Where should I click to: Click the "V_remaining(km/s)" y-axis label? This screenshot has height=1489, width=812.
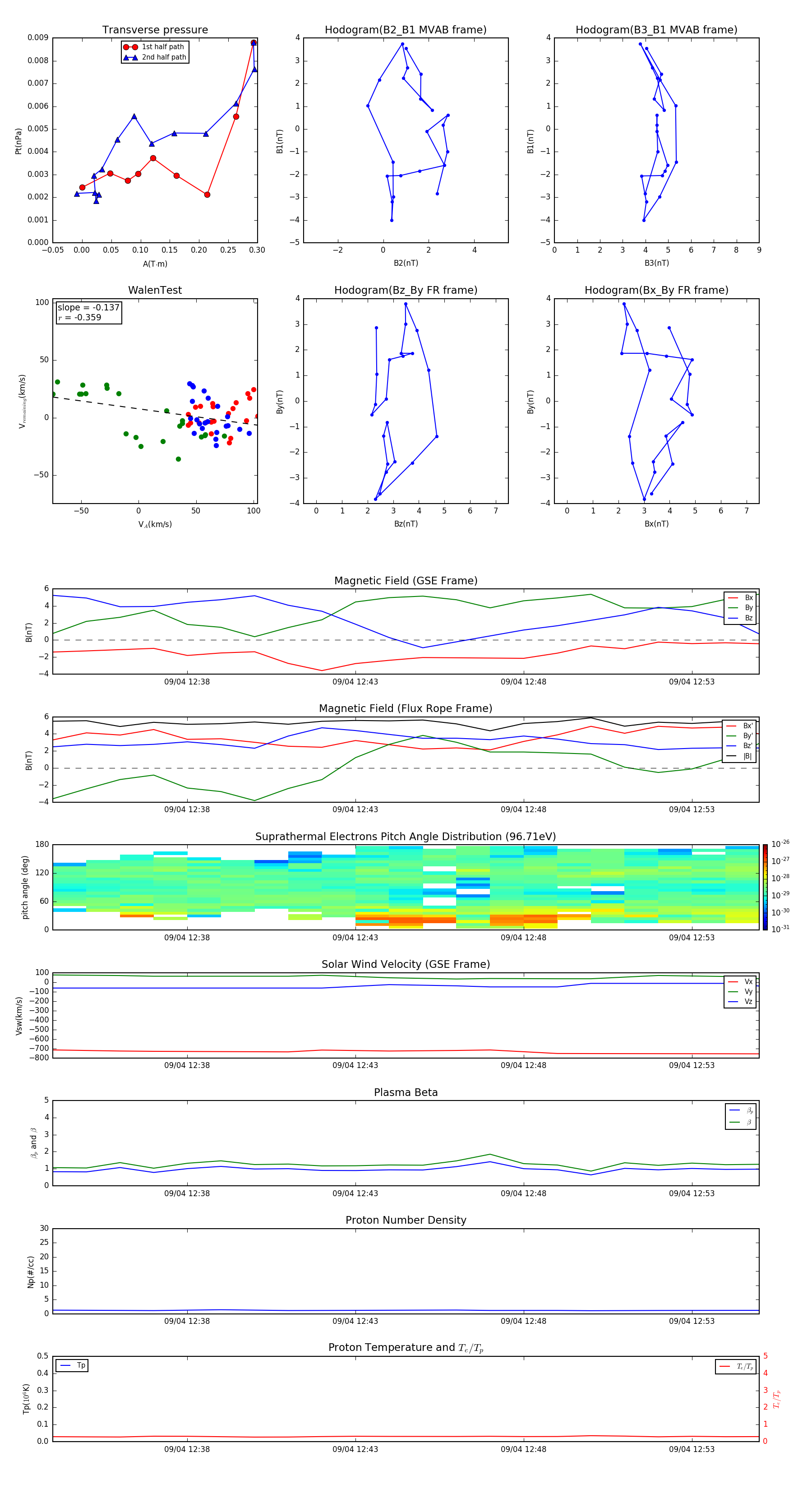(x=22, y=401)
